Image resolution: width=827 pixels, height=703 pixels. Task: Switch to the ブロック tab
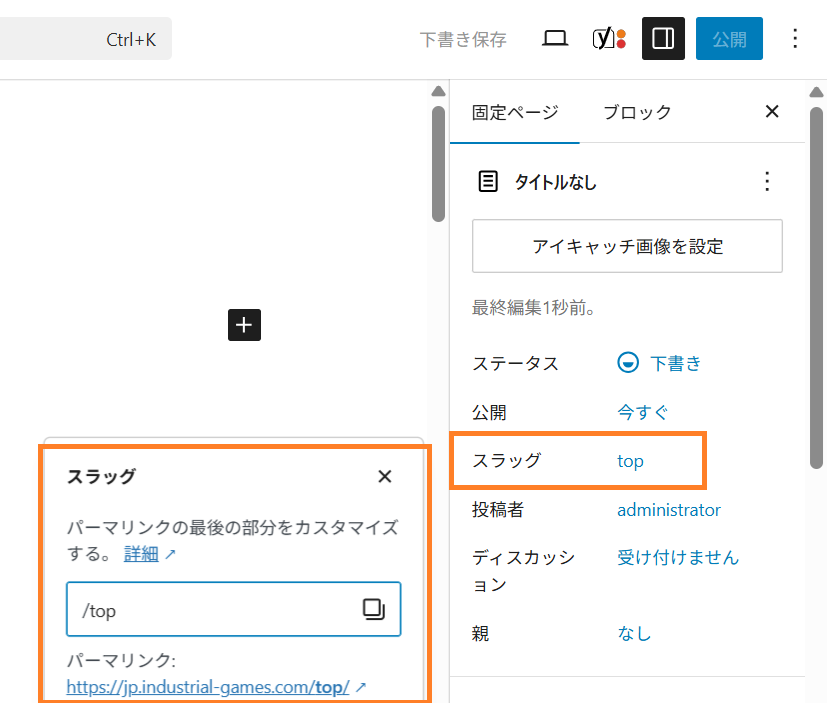pyautogui.click(x=637, y=112)
